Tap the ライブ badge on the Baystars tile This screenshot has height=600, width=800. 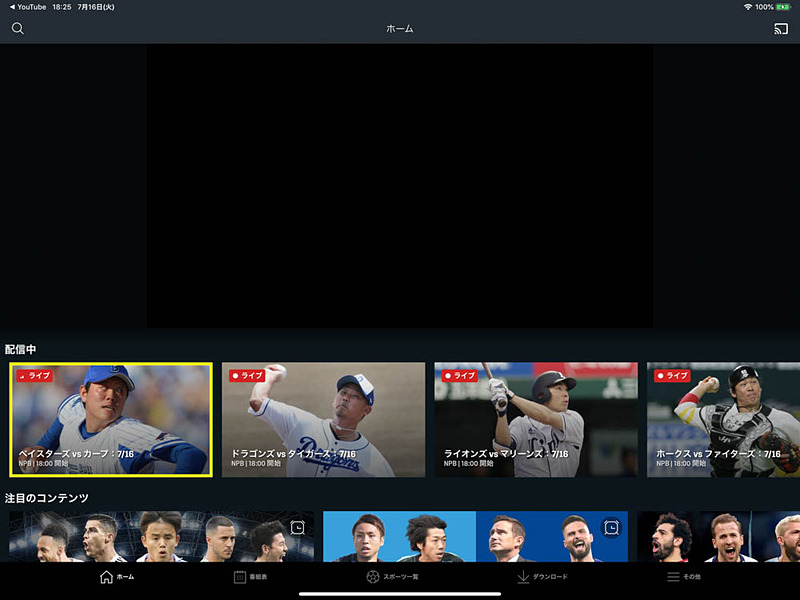(x=35, y=375)
